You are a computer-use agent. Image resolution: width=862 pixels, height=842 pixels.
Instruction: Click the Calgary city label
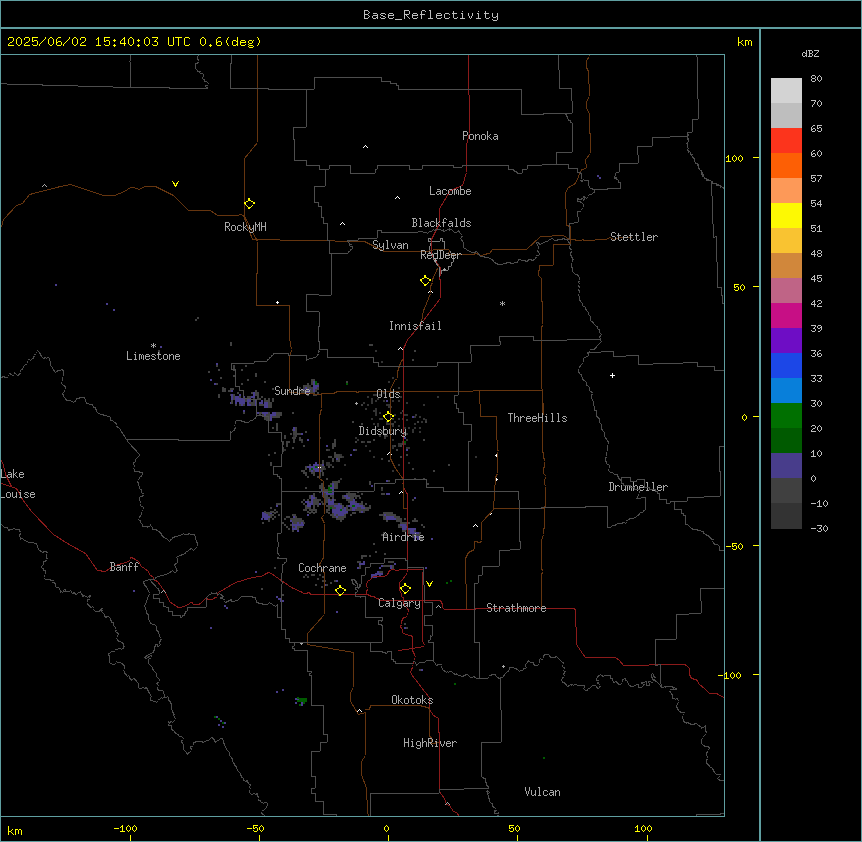coord(399,603)
